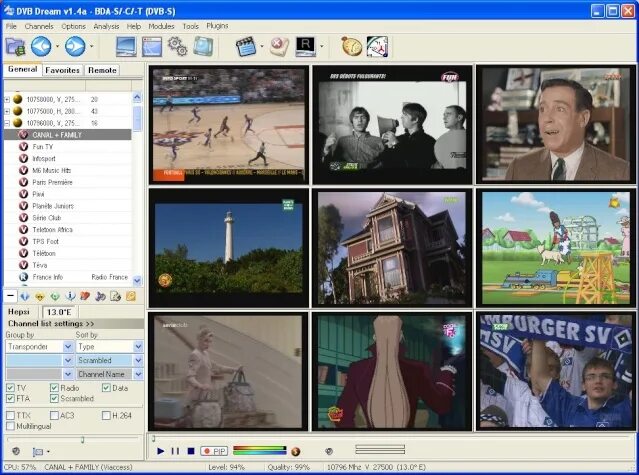The width and height of the screenshot is (639, 475).
Task: Select the Série Club channel row
Action: click(68, 218)
